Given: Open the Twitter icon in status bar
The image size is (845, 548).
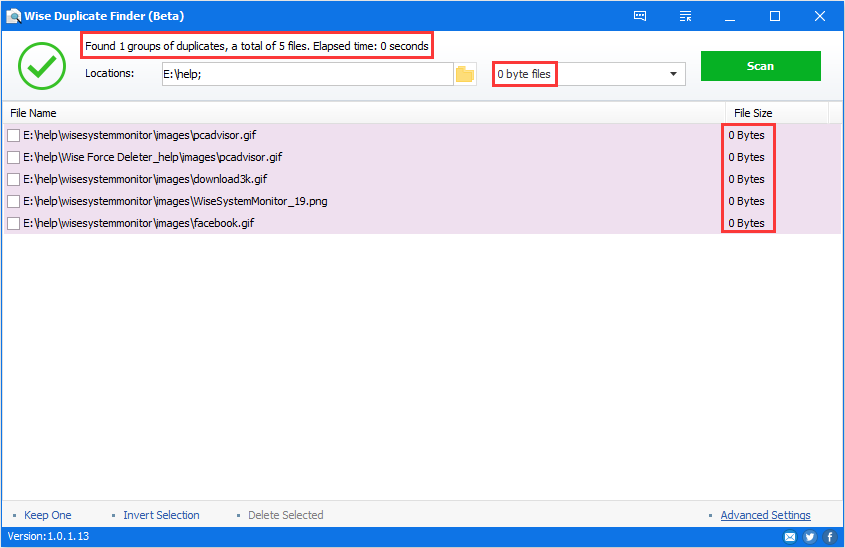Looking at the screenshot, I should pos(809,537).
